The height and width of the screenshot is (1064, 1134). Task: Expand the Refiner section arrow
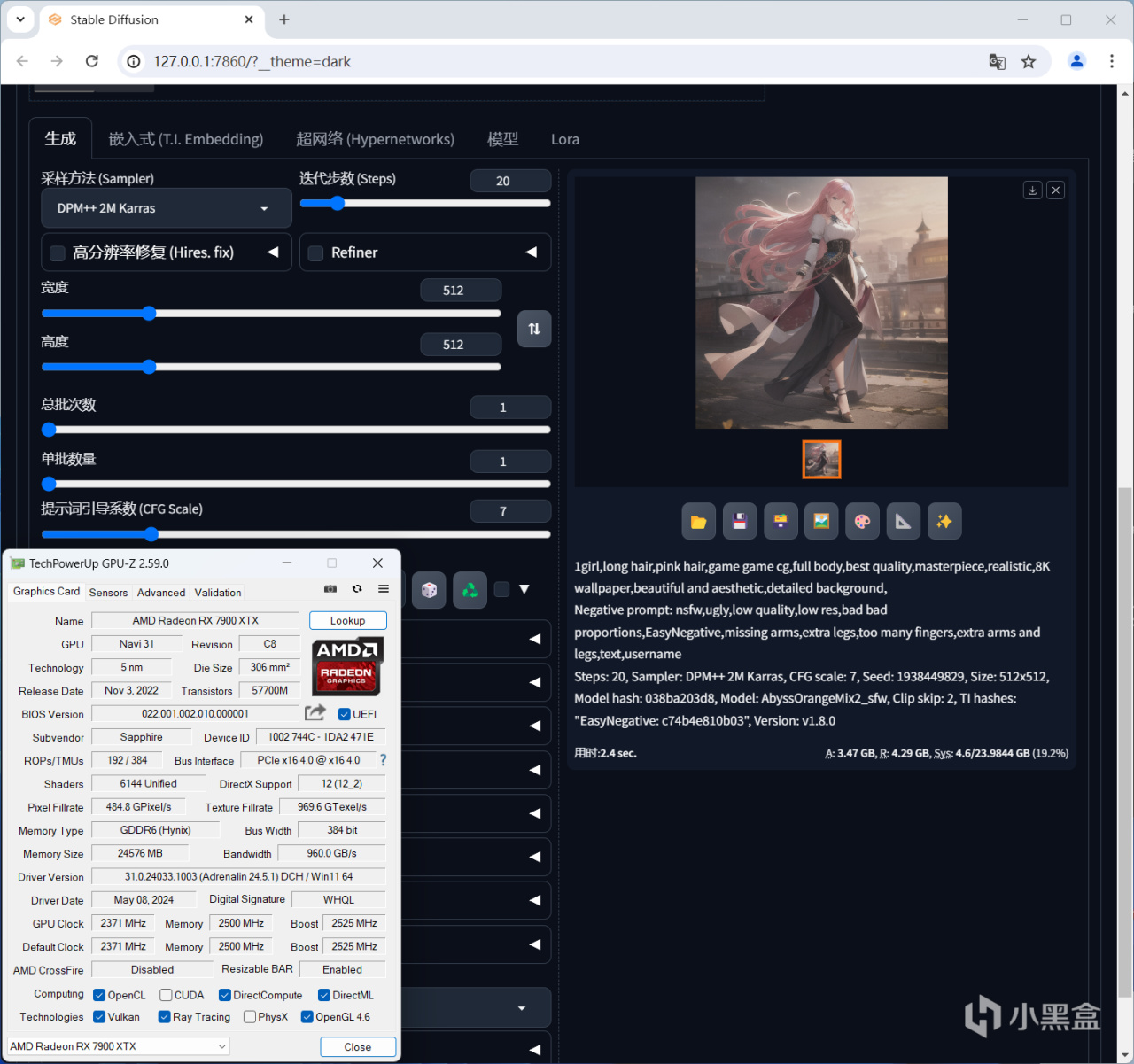click(x=532, y=252)
